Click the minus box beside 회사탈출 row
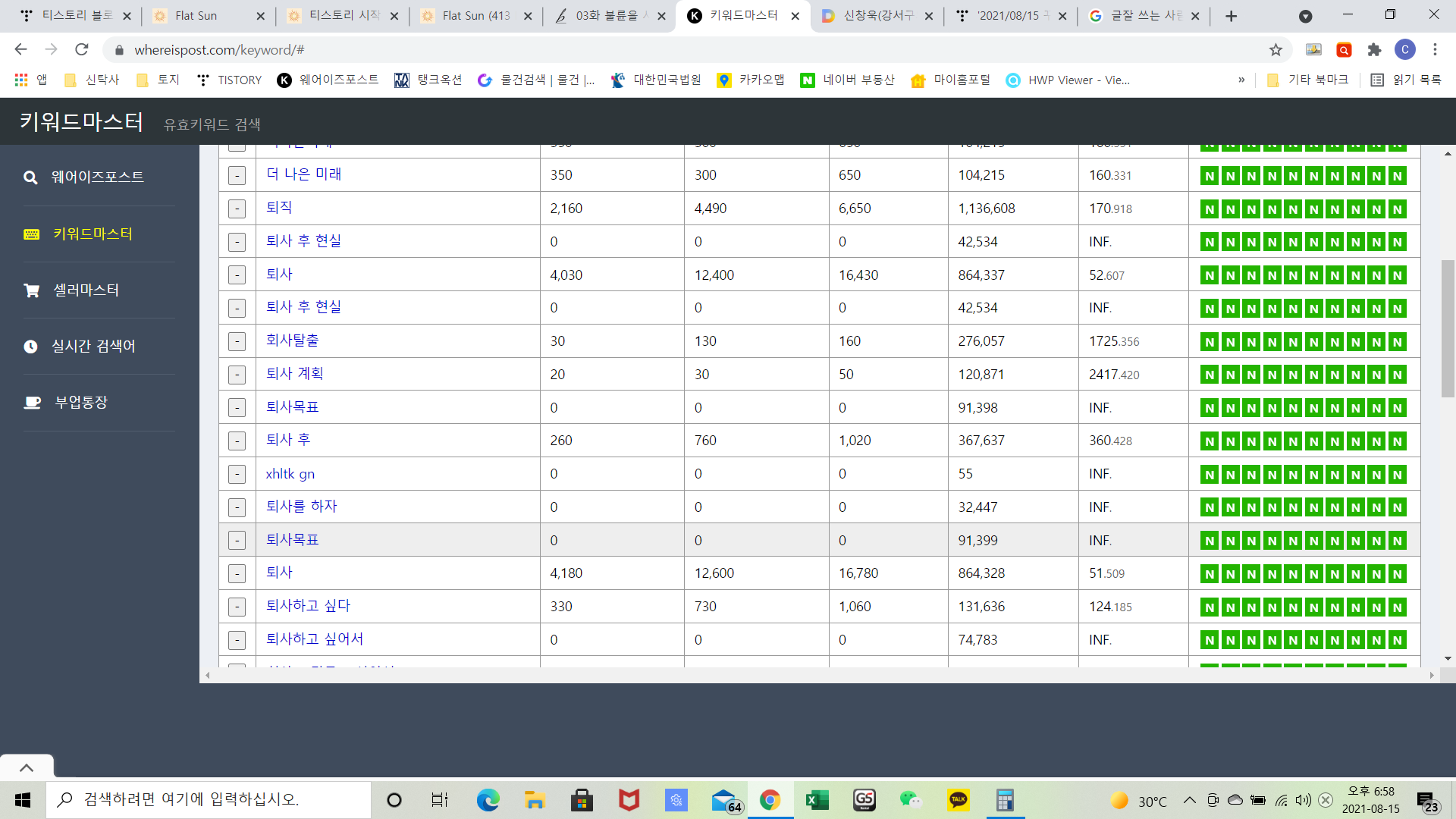Image resolution: width=1456 pixels, height=819 pixels. pos(237,341)
